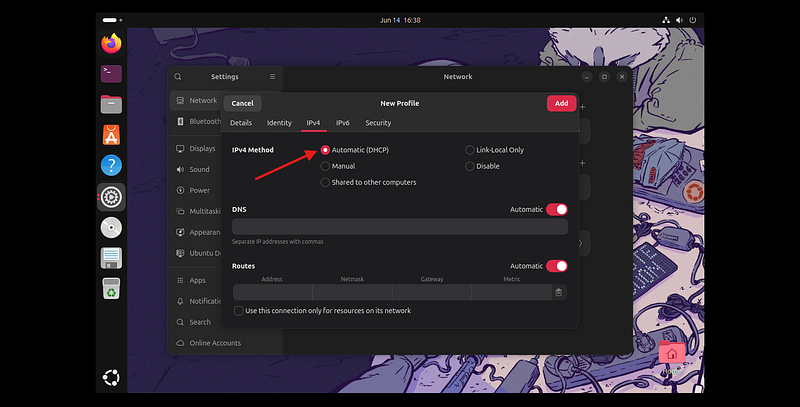Open Ubuntu App Center dock icon
Viewport: 800px width, 407px height.
pyautogui.click(x=111, y=135)
